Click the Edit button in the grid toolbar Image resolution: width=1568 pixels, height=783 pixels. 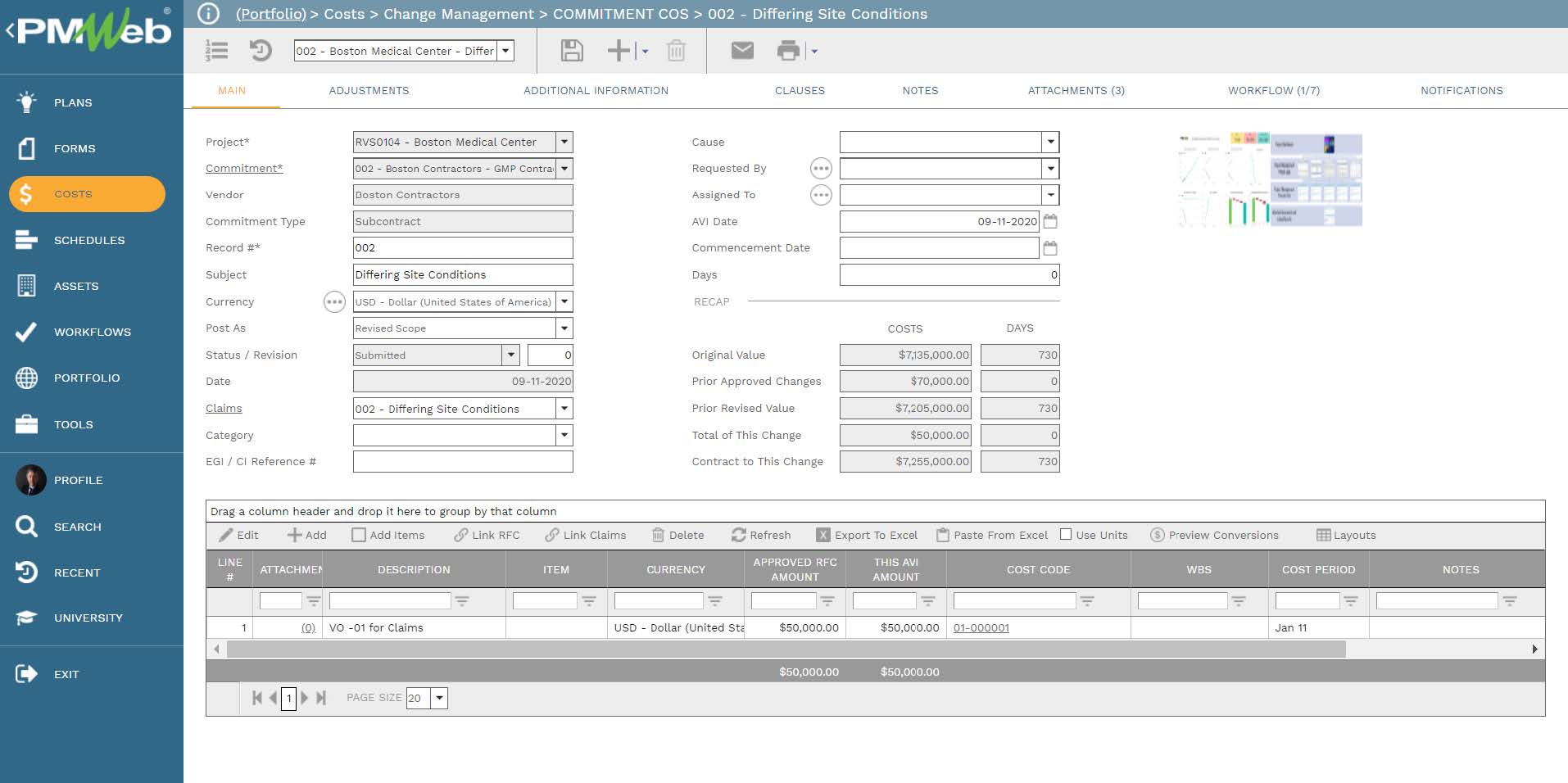[238, 535]
